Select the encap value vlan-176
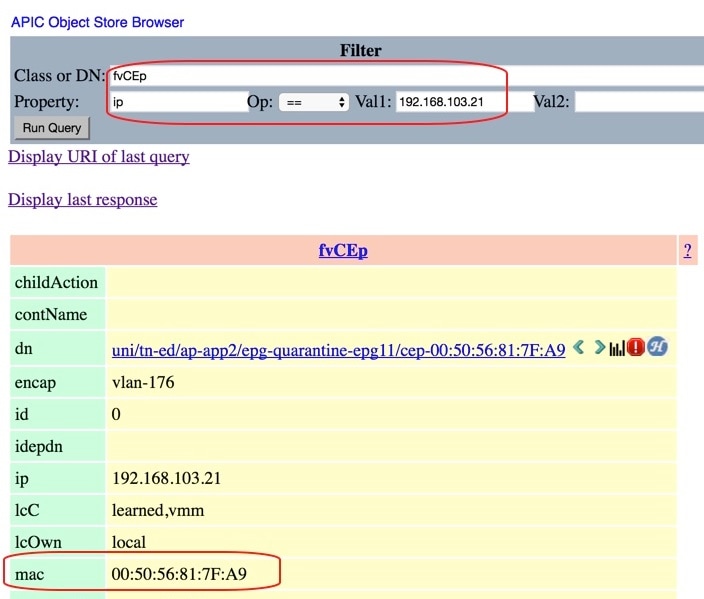The image size is (704, 599). pyautogui.click(x=143, y=383)
